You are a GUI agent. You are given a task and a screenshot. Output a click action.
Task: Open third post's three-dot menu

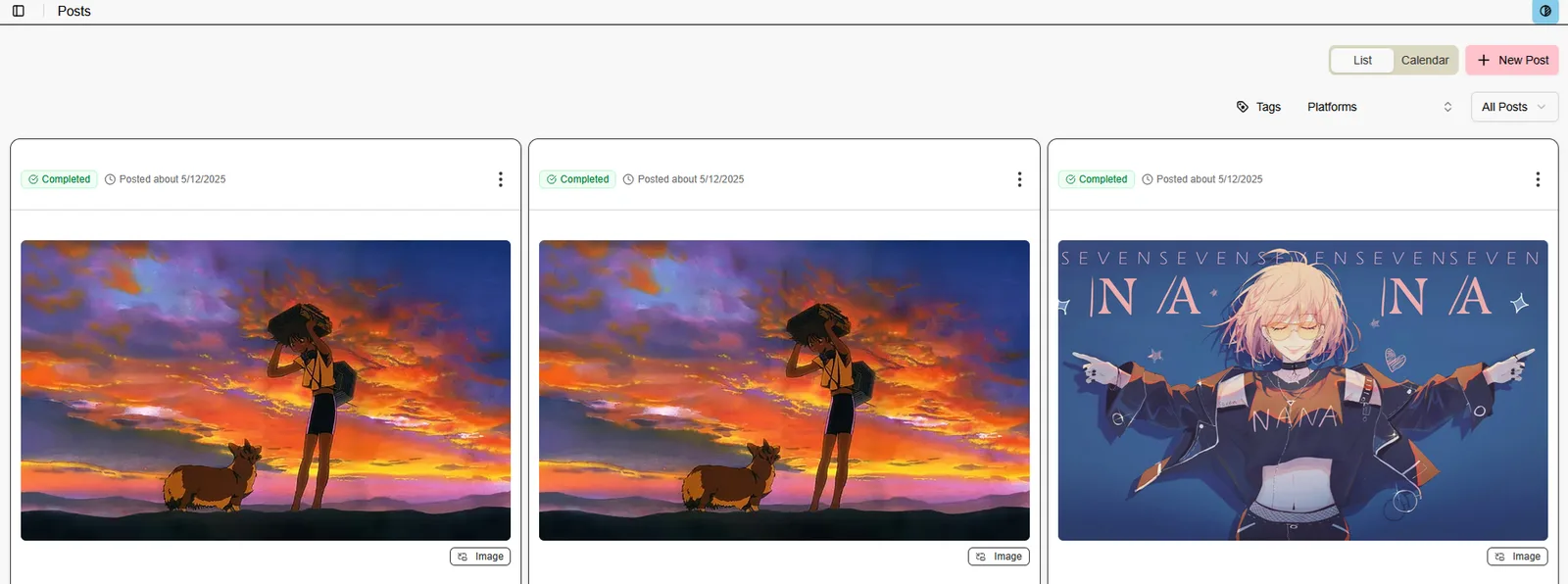click(1538, 179)
